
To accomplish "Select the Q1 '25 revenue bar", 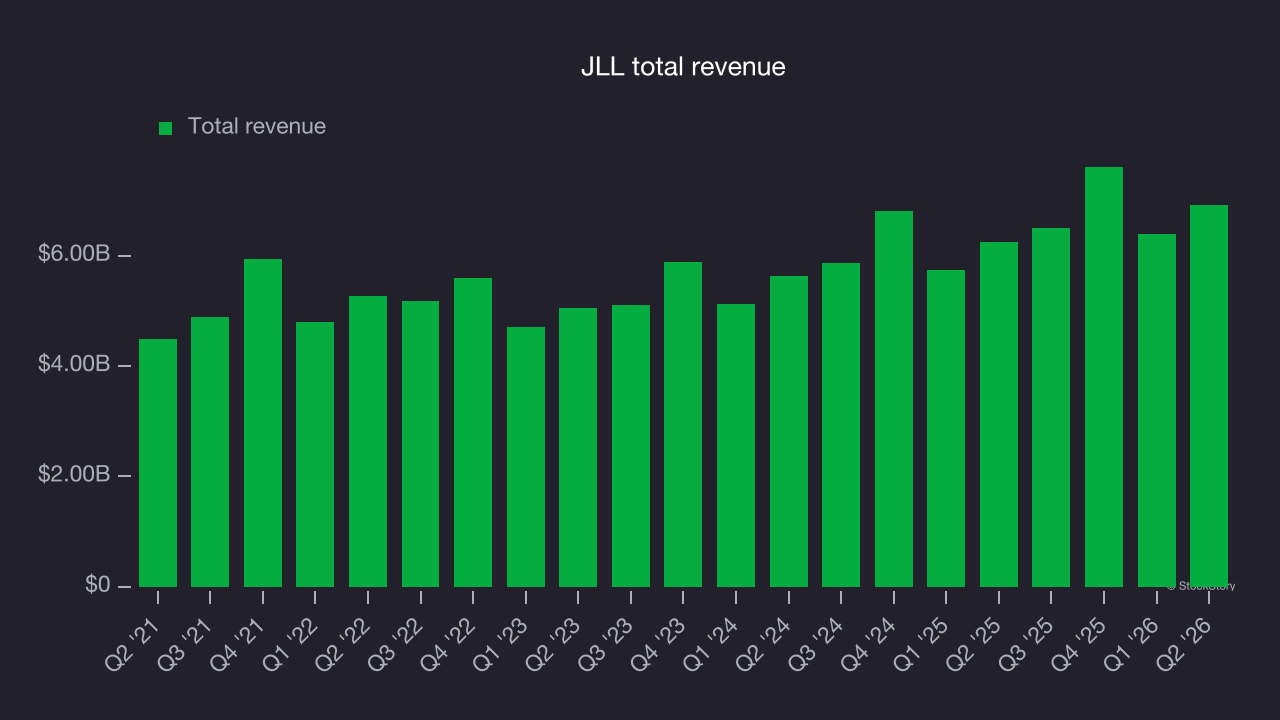I will point(946,428).
